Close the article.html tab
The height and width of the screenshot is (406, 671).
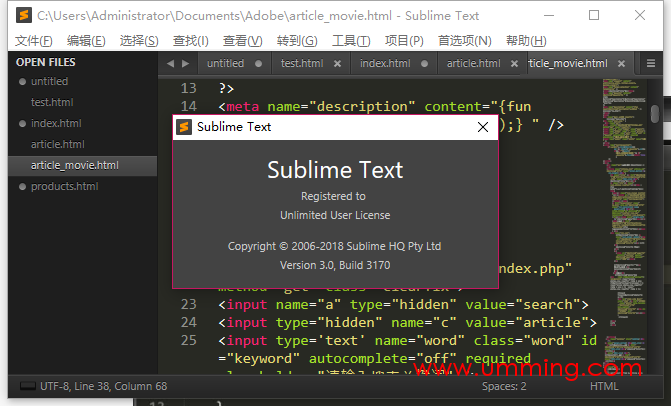tap(514, 64)
